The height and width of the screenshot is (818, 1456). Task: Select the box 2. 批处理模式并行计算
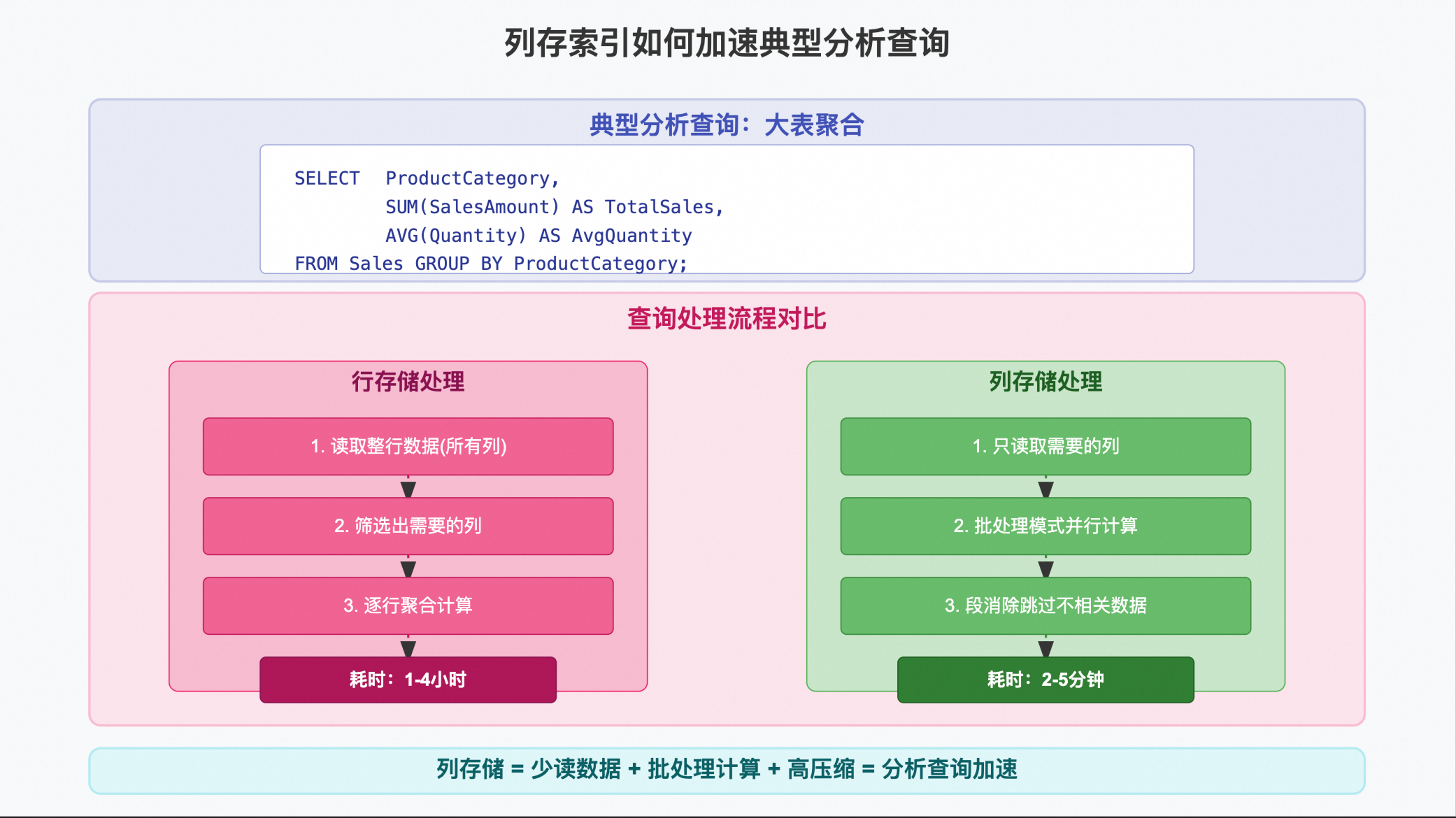coord(1046,526)
